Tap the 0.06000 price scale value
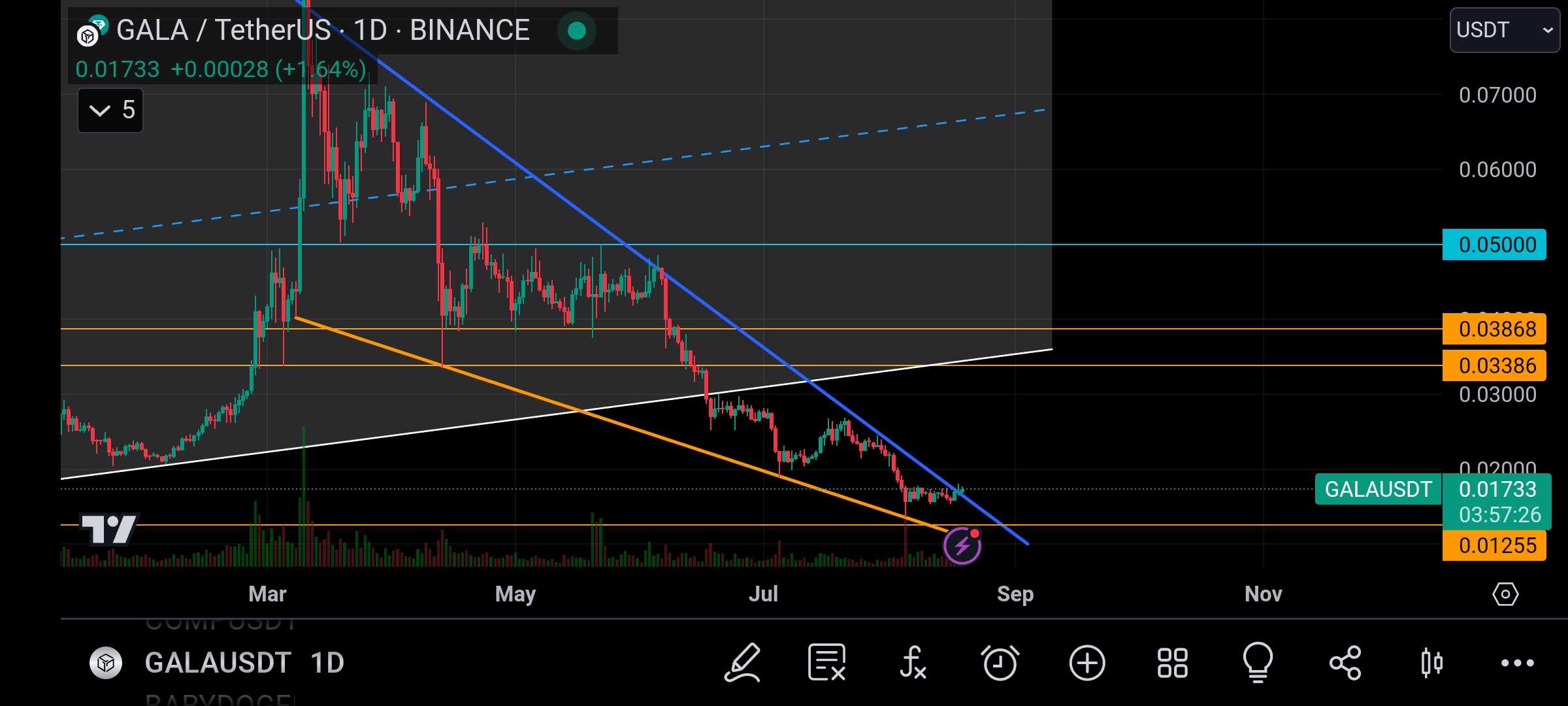The image size is (1568, 706). 1497,170
